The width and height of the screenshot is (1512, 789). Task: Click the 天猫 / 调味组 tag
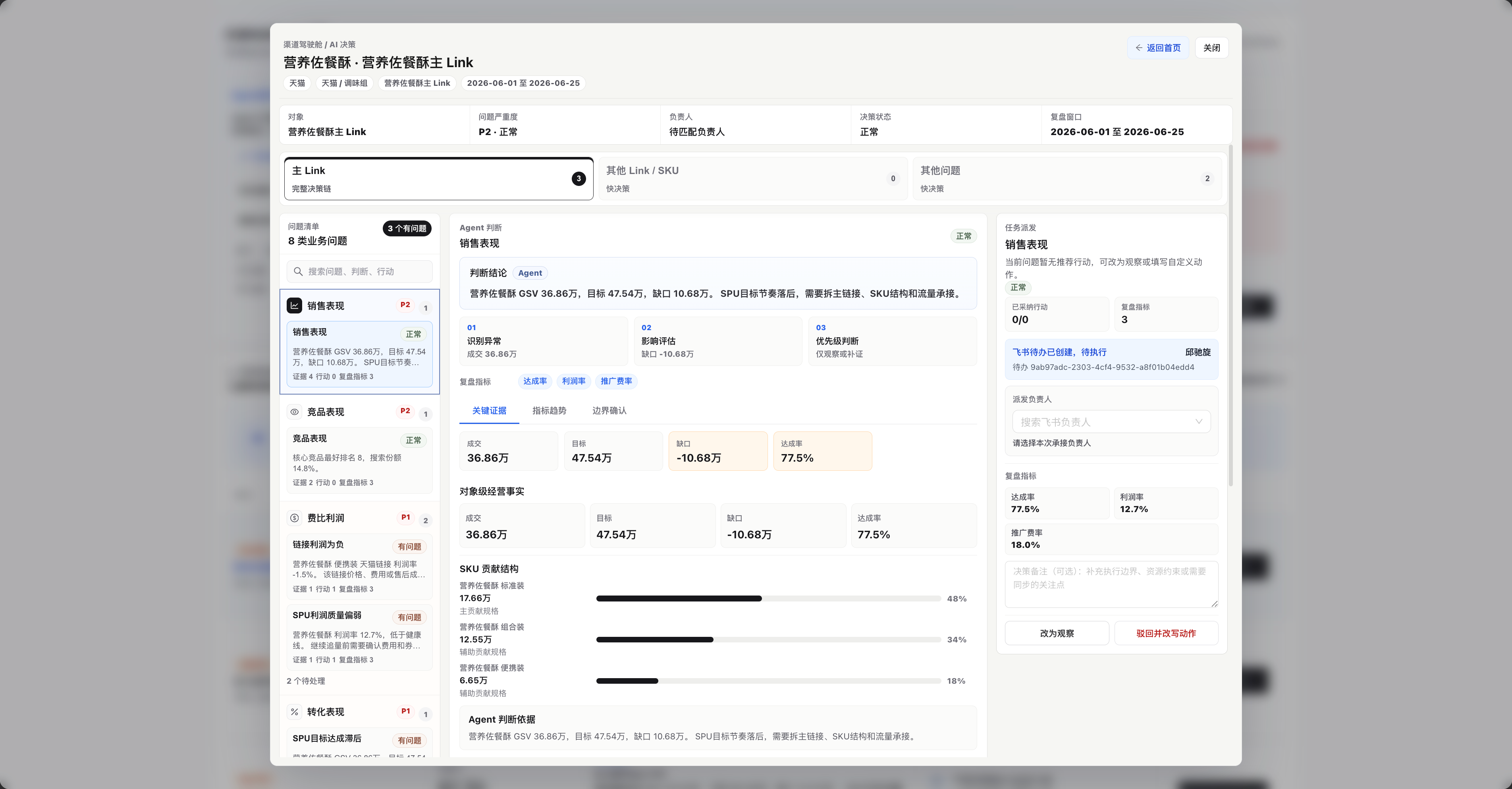pyautogui.click(x=344, y=83)
